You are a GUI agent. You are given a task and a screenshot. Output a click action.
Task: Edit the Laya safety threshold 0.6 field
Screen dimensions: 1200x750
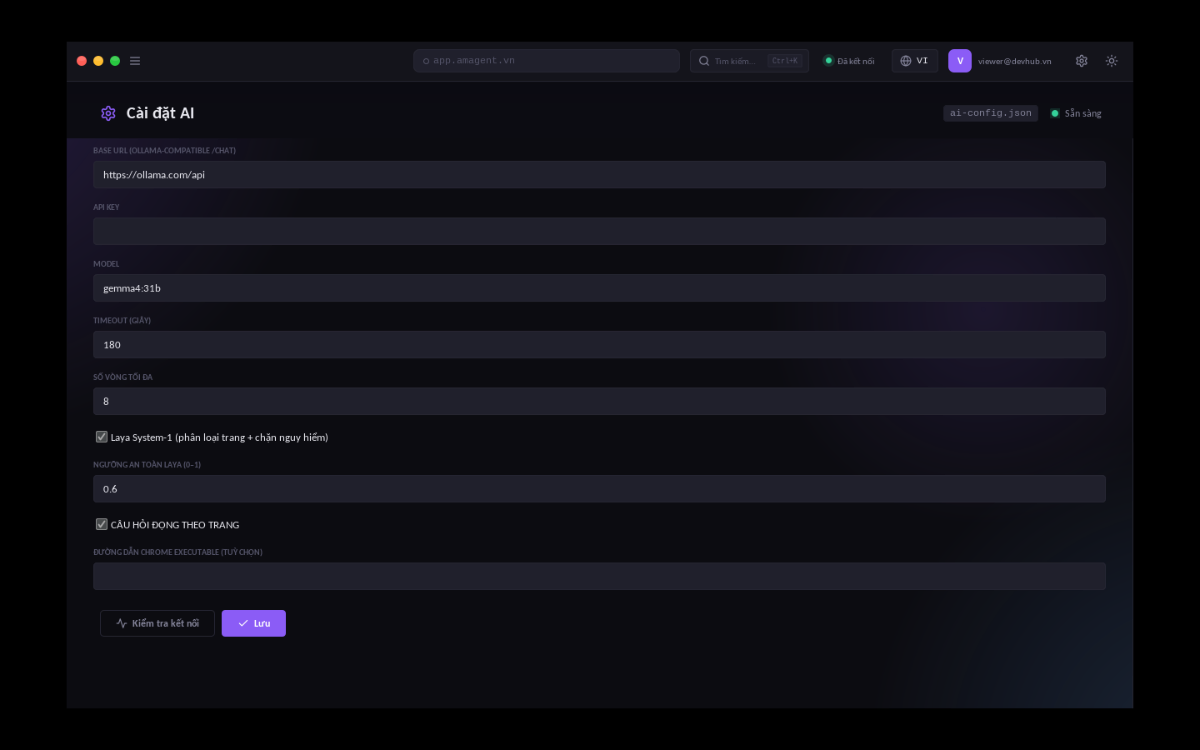coord(599,489)
